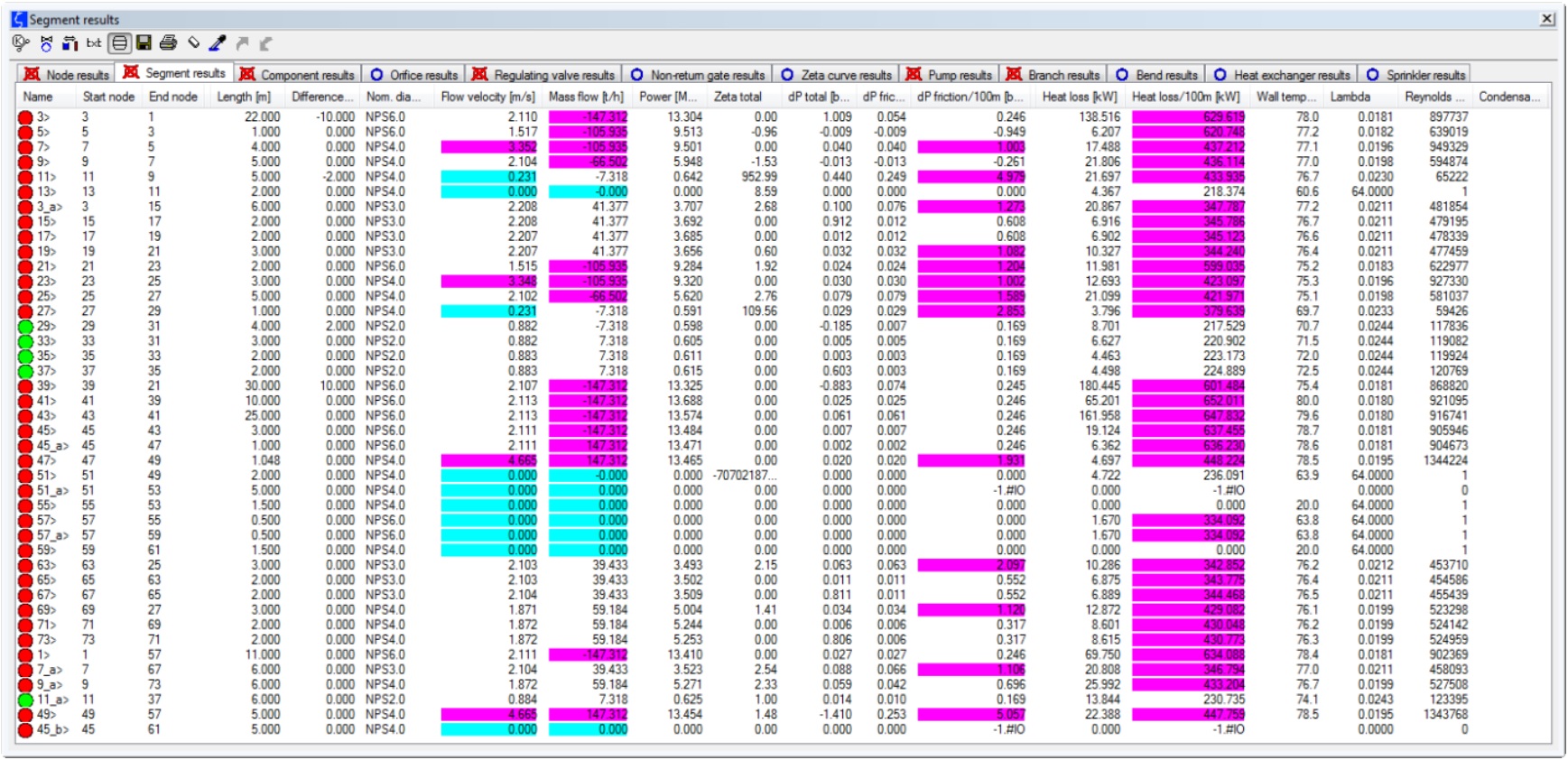
Task: Switch to Heat exchanger results tab
Action: coord(1283,75)
